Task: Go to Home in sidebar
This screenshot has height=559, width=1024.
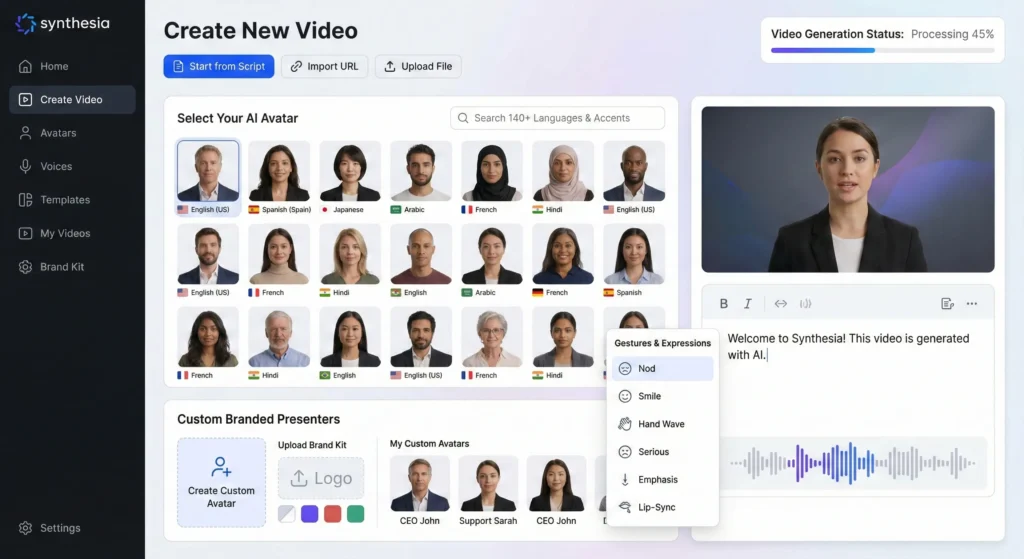Action: click(72, 66)
